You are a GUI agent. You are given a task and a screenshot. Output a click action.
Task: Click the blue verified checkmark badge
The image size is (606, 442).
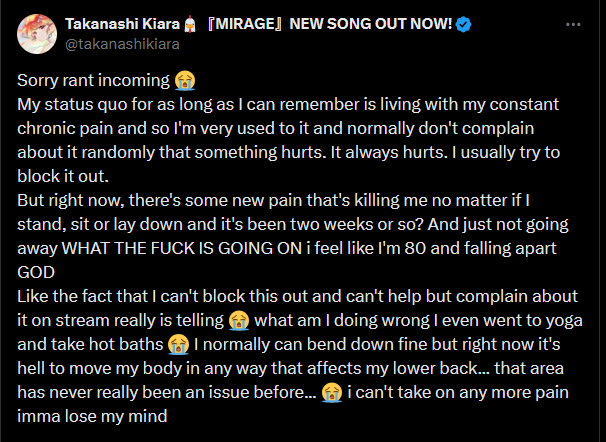tap(463, 24)
